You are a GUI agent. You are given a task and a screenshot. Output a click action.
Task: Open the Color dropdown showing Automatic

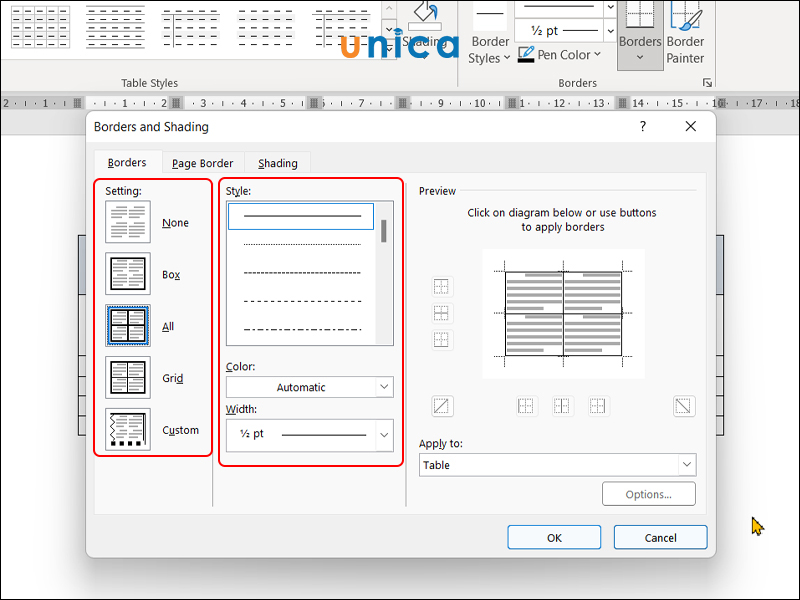click(x=309, y=387)
